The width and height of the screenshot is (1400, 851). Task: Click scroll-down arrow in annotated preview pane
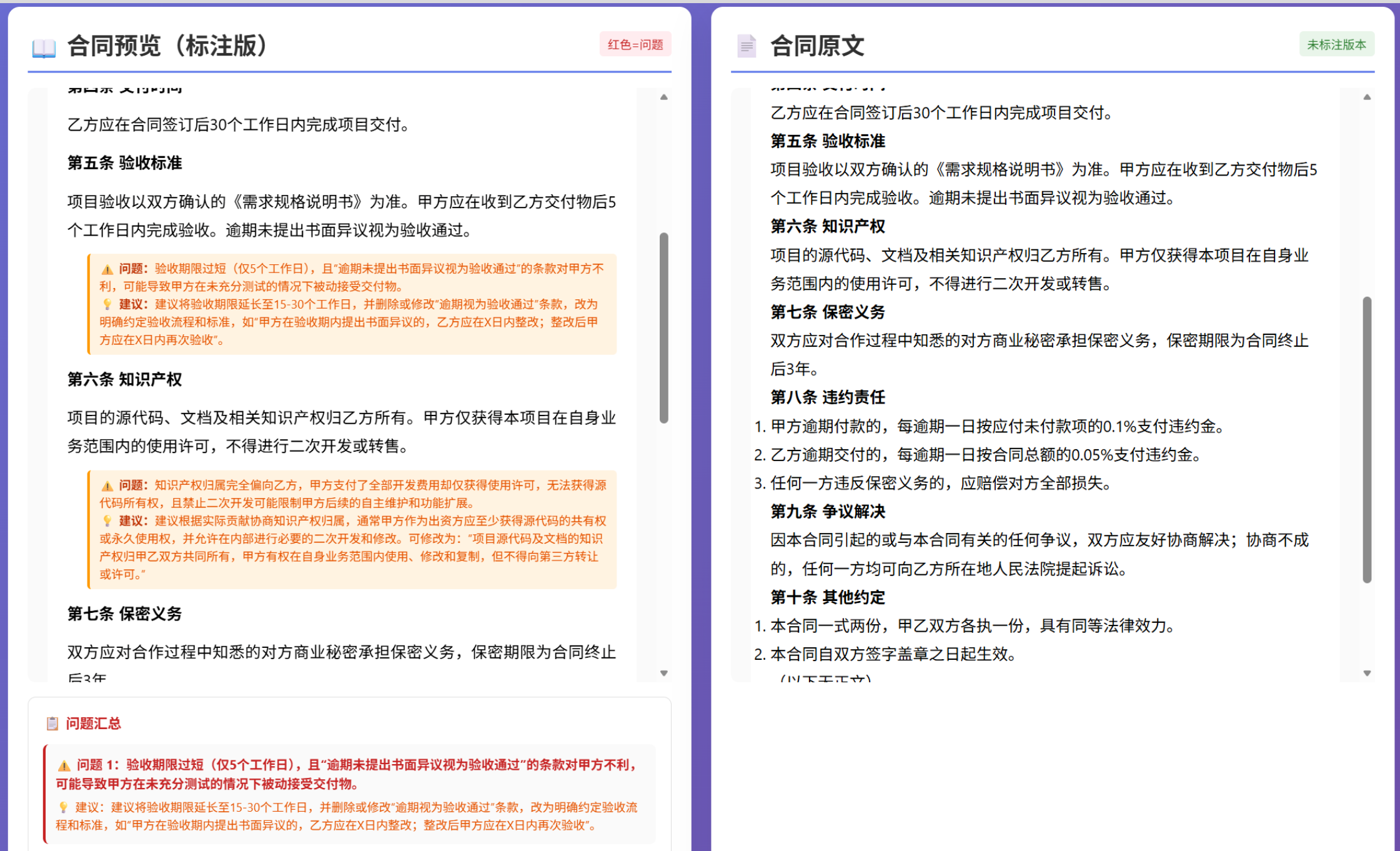click(664, 673)
